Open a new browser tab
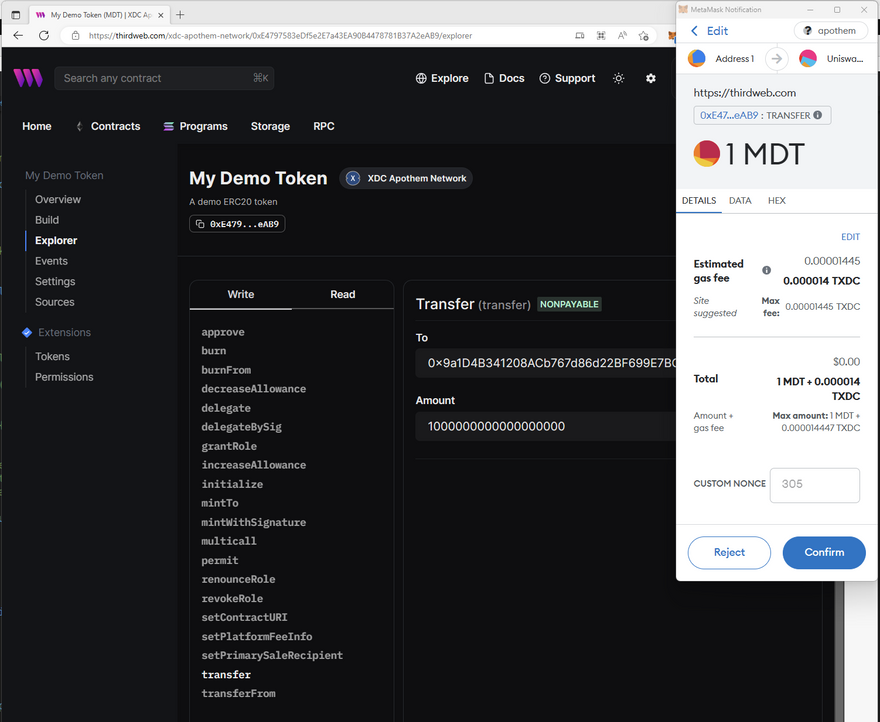Screen dimensions: 880x722 (x=180, y=15)
